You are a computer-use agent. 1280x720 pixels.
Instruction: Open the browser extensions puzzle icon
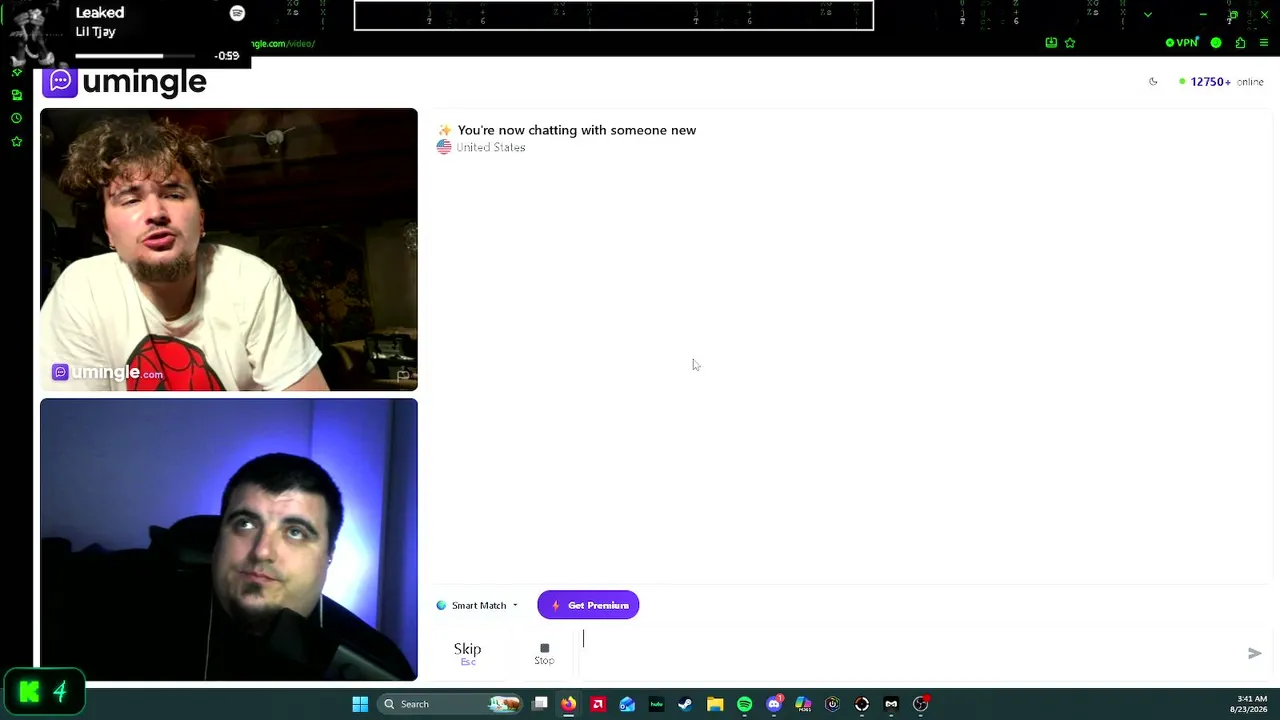tap(1241, 43)
